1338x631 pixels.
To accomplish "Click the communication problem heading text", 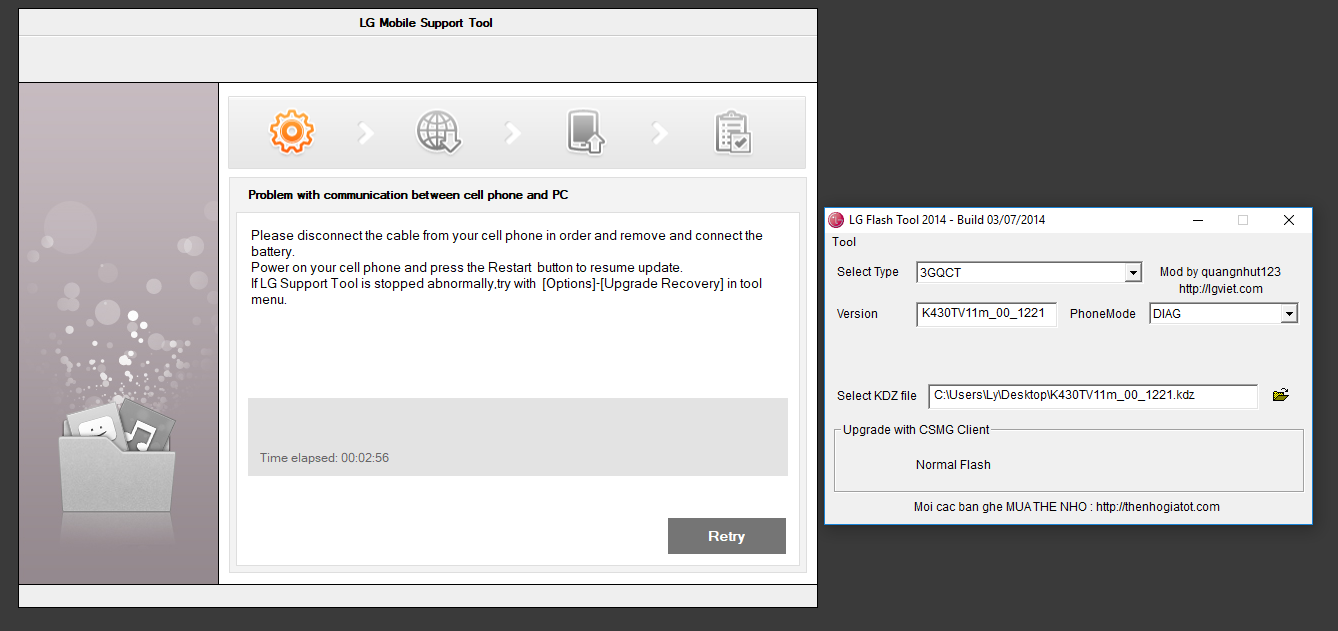I will point(408,195).
